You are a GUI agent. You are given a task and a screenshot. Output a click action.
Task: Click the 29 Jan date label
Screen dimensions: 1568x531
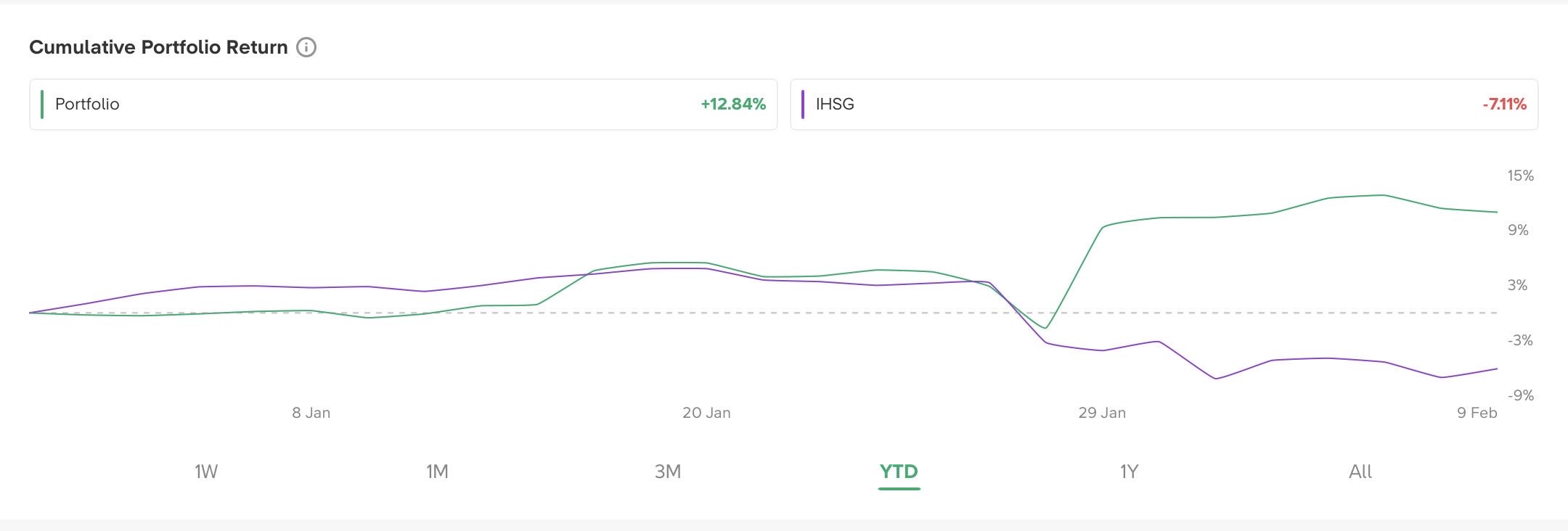point(1102,413)
